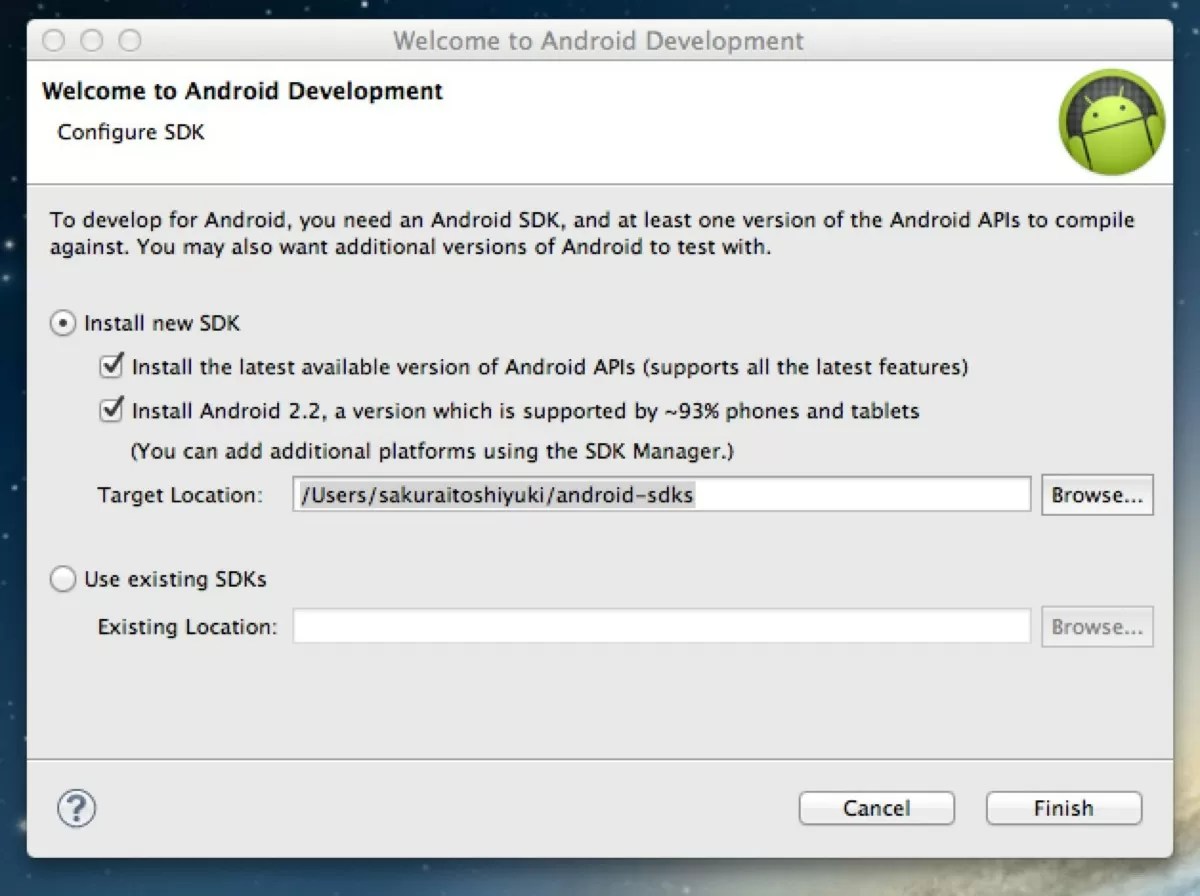Browse for the Target Location folder
The height and width of the screenshot is (896, 1200).
1097,495
